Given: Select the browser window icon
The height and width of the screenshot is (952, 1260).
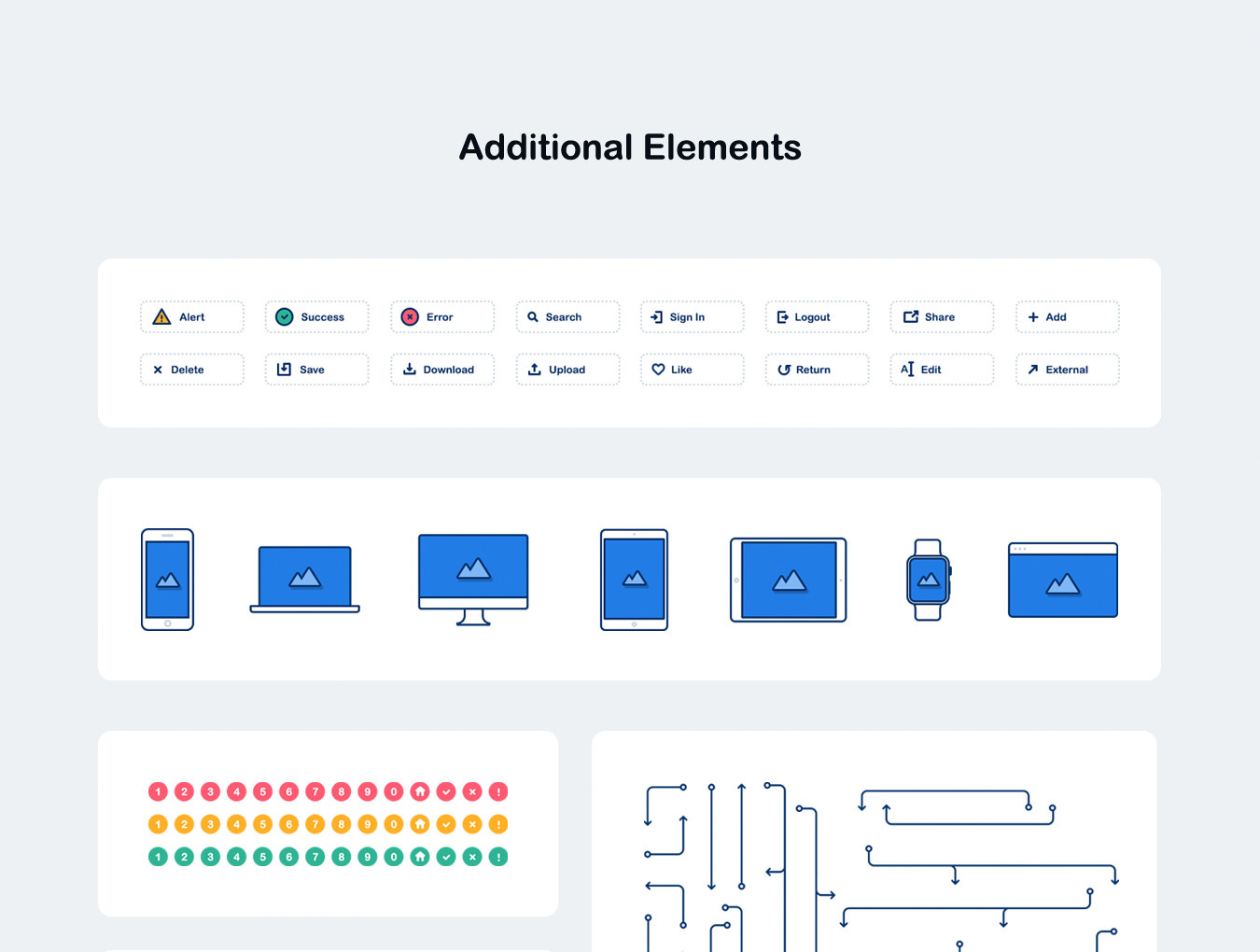Looking at the screenshot, I should 1063,580.
